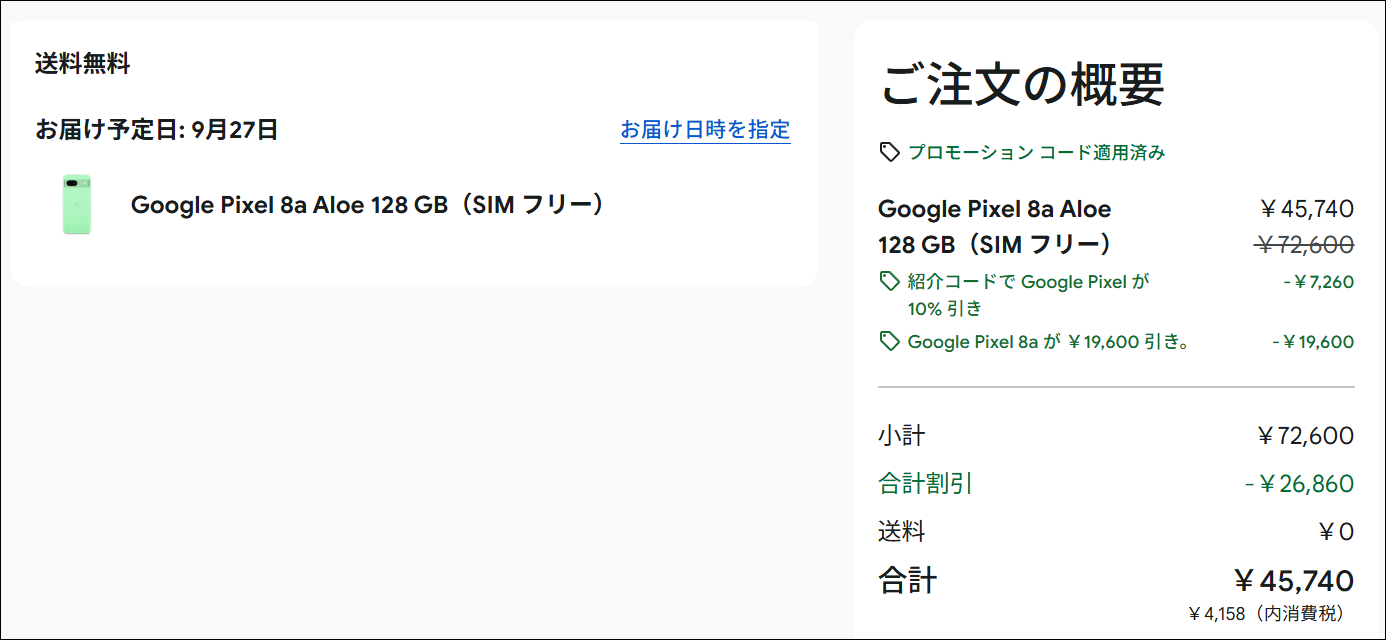Click the -¥7,260 discount amount
The image size is (1386, 640).
1318,282
